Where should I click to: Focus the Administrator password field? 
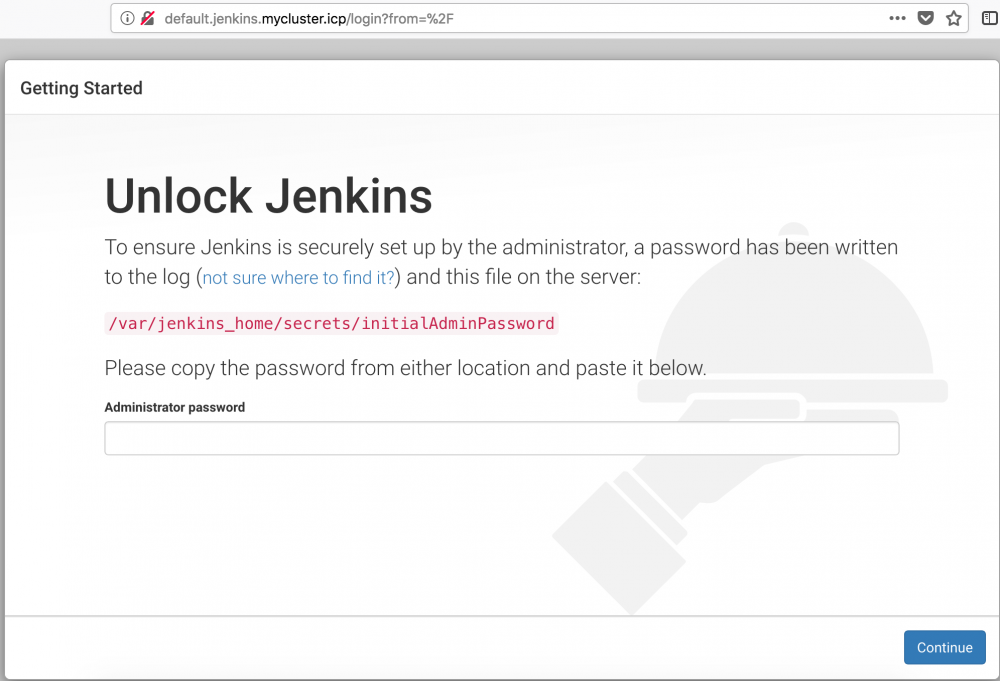tap(500, 437)
